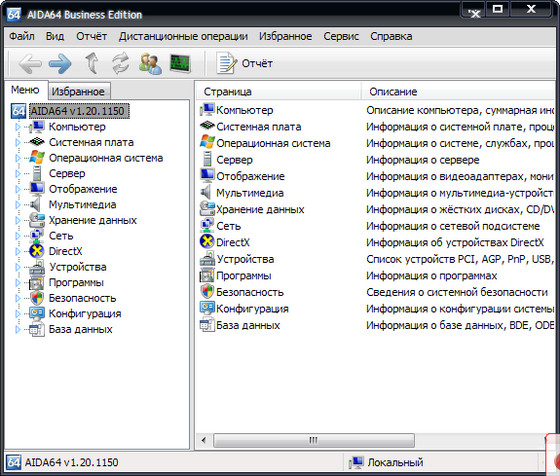
Task: Open the system monitor graph icon
Action: pos(180,63)
